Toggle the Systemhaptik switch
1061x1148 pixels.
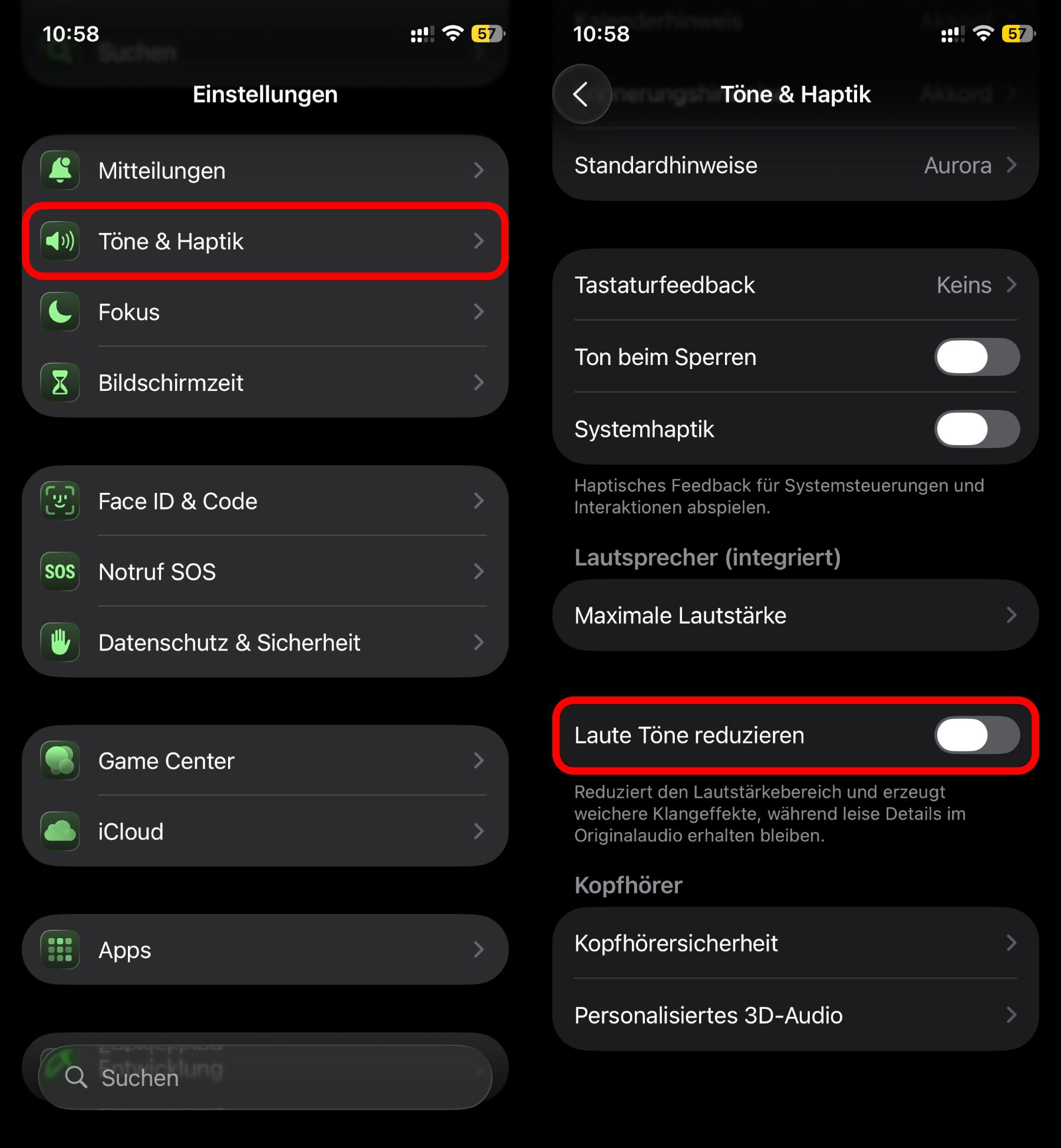[x=977, y=429]
